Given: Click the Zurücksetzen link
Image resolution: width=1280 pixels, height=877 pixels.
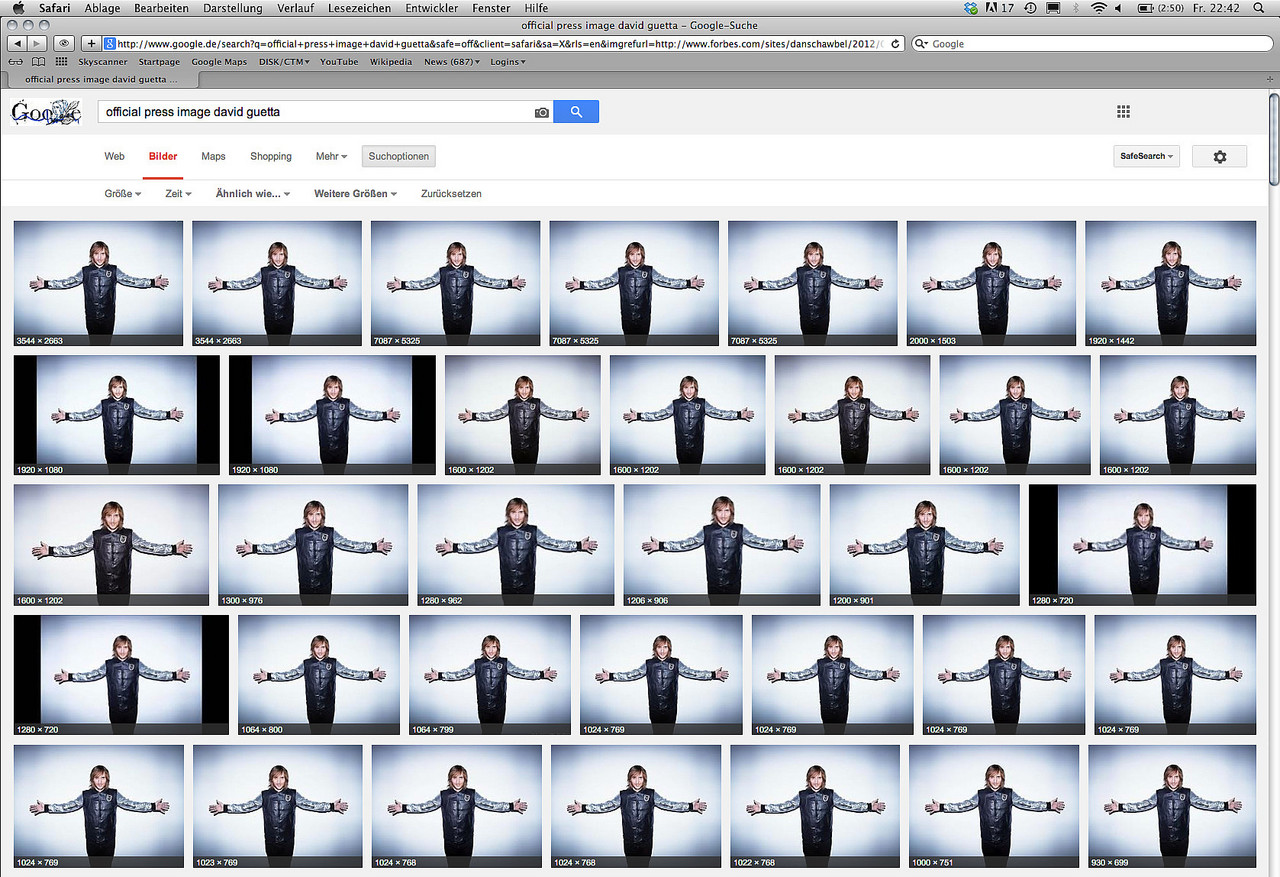Looking at the screenshot, I should pyautogui.click(x=451, y=194).
